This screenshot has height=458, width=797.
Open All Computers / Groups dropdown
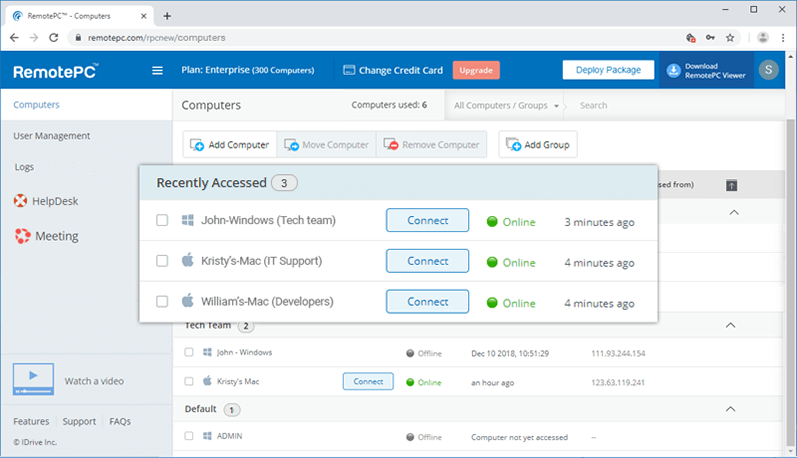(506, 106)
